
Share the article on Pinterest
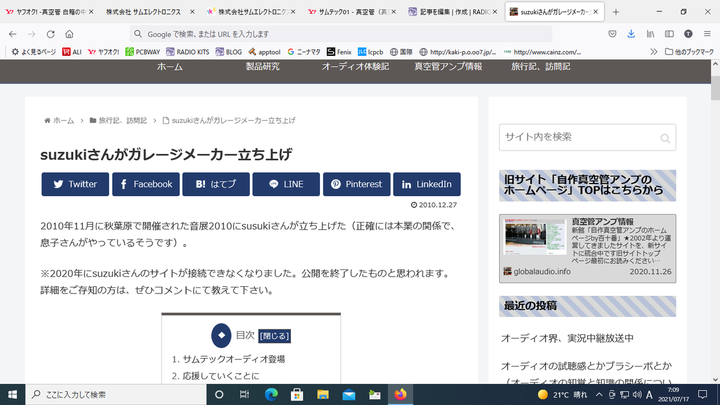(357, 184)
